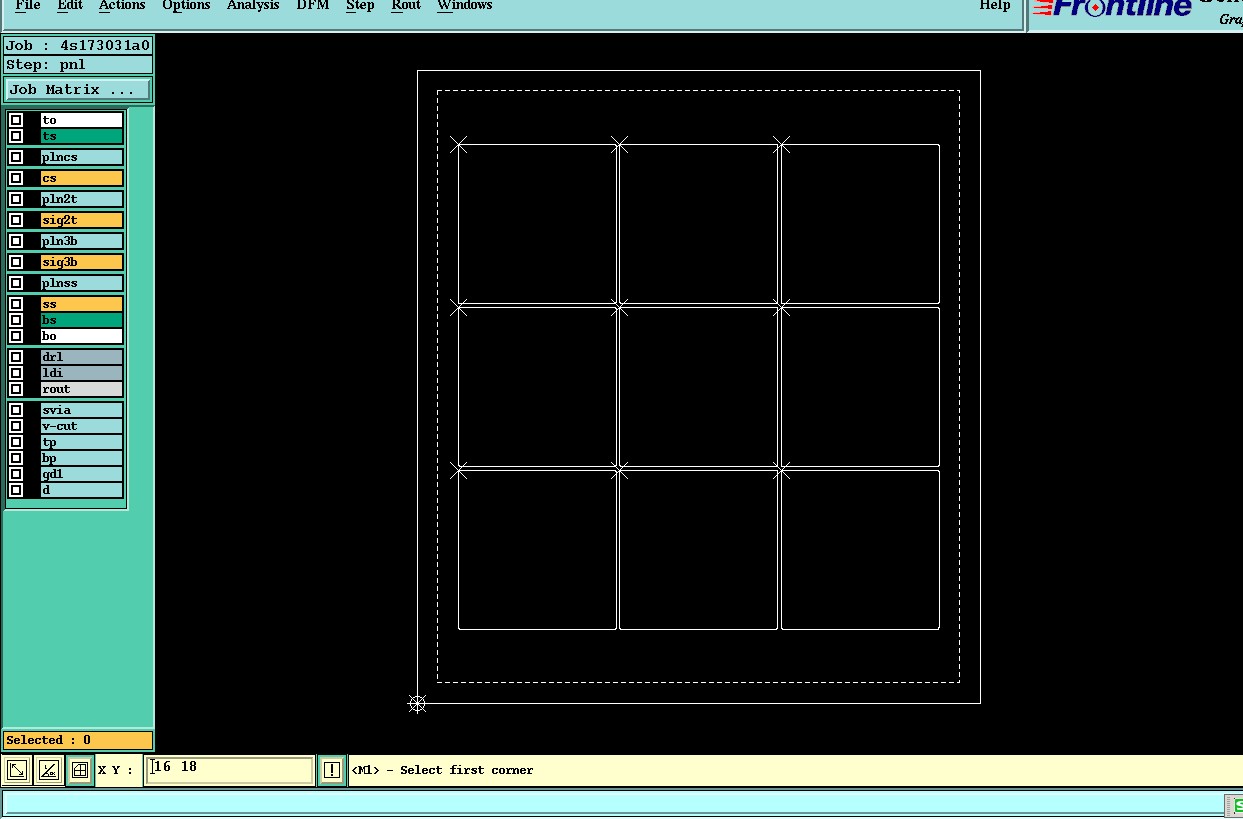The width and height of the screenshot is (1243, 819).
Task: Select the plncs layer name
Action: coord(81,157)
